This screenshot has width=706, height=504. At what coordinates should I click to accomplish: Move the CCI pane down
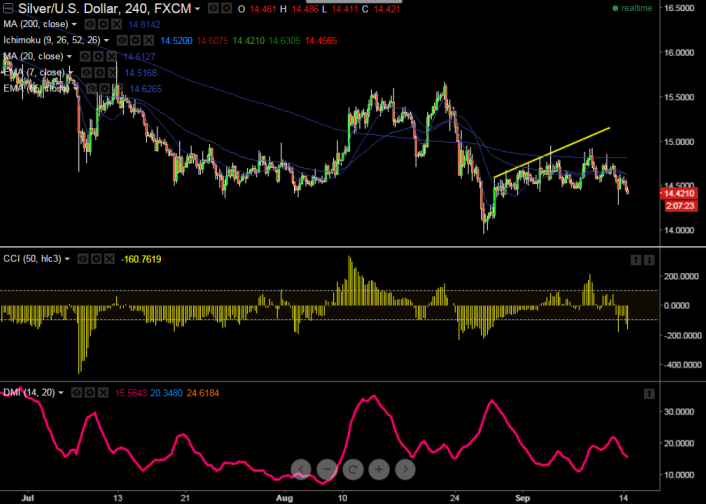[649, 260]
